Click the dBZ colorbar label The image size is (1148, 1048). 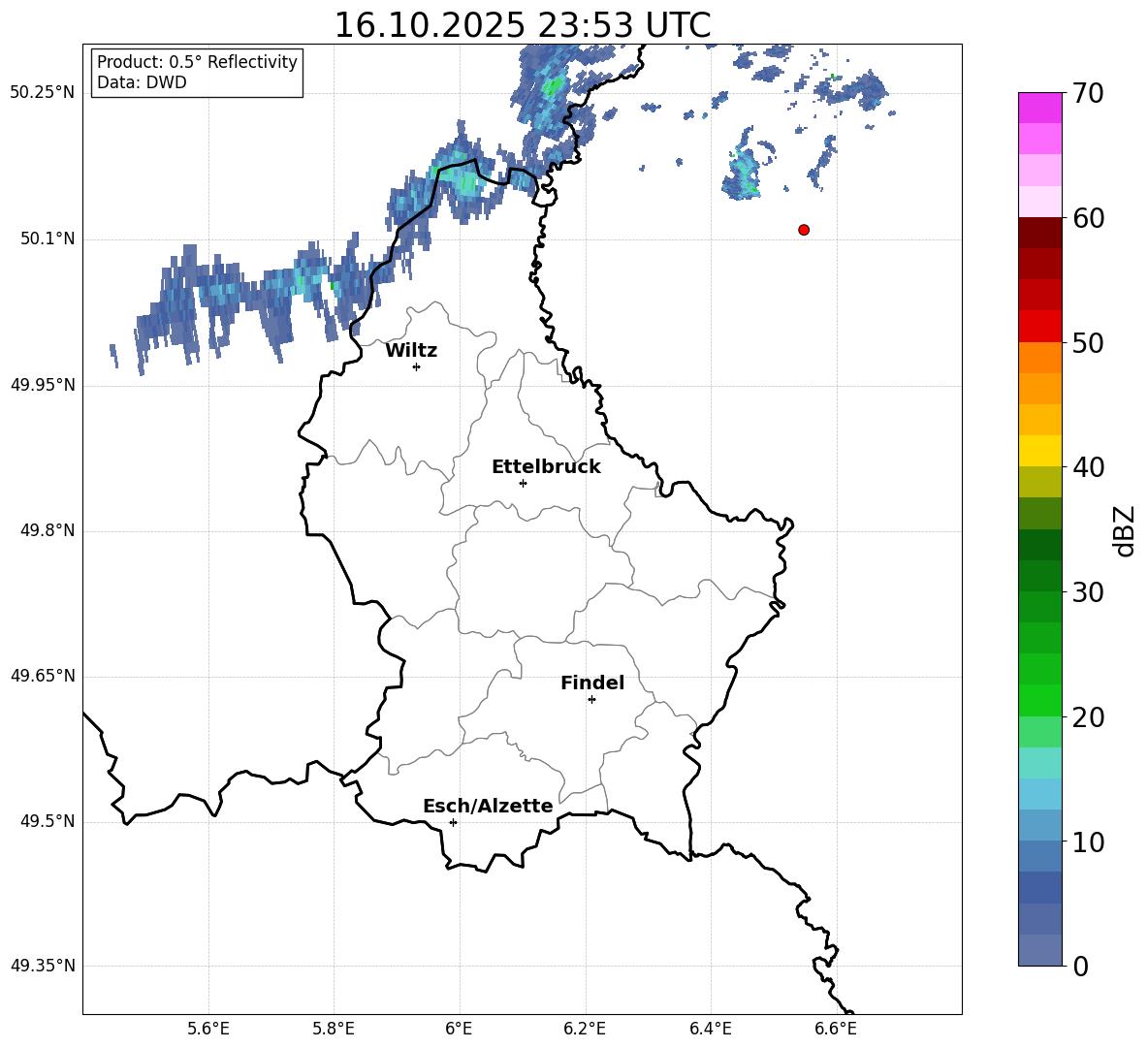point(1126,530)
